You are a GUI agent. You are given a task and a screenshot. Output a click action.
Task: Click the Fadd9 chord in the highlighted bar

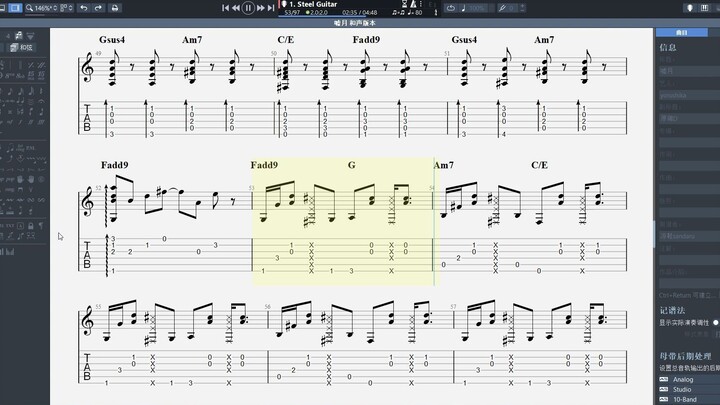264,165
